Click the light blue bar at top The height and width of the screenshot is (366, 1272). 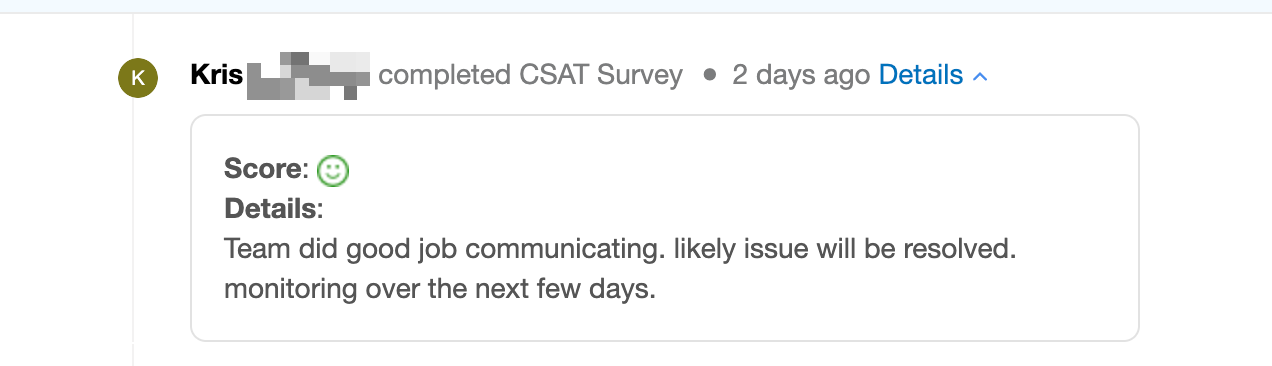tap(636, 6)
